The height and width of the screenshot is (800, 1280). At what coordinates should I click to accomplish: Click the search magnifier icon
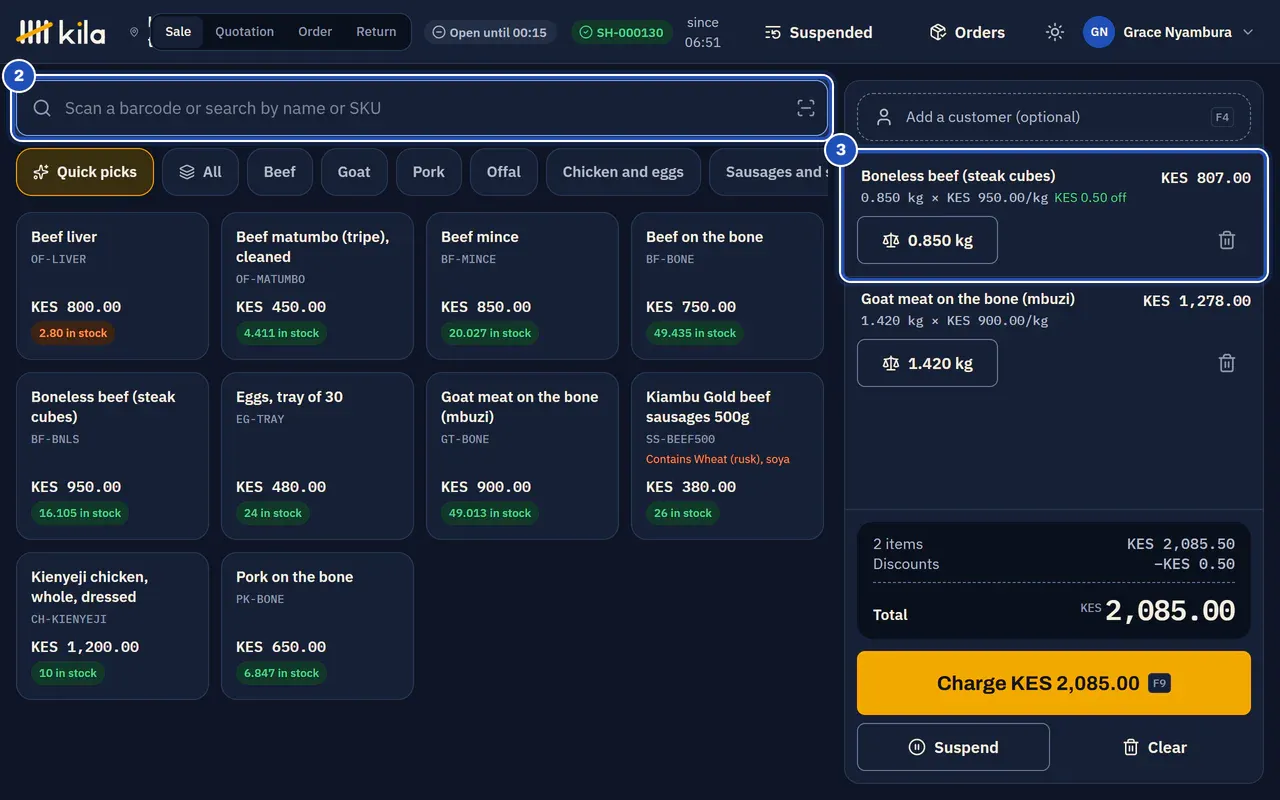pyautogui.click(x=42, y=108)
